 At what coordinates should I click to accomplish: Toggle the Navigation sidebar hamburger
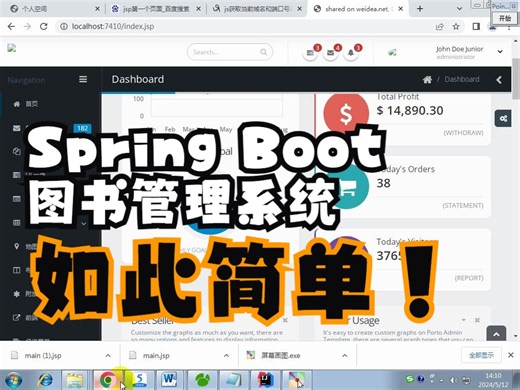[83, 79]
